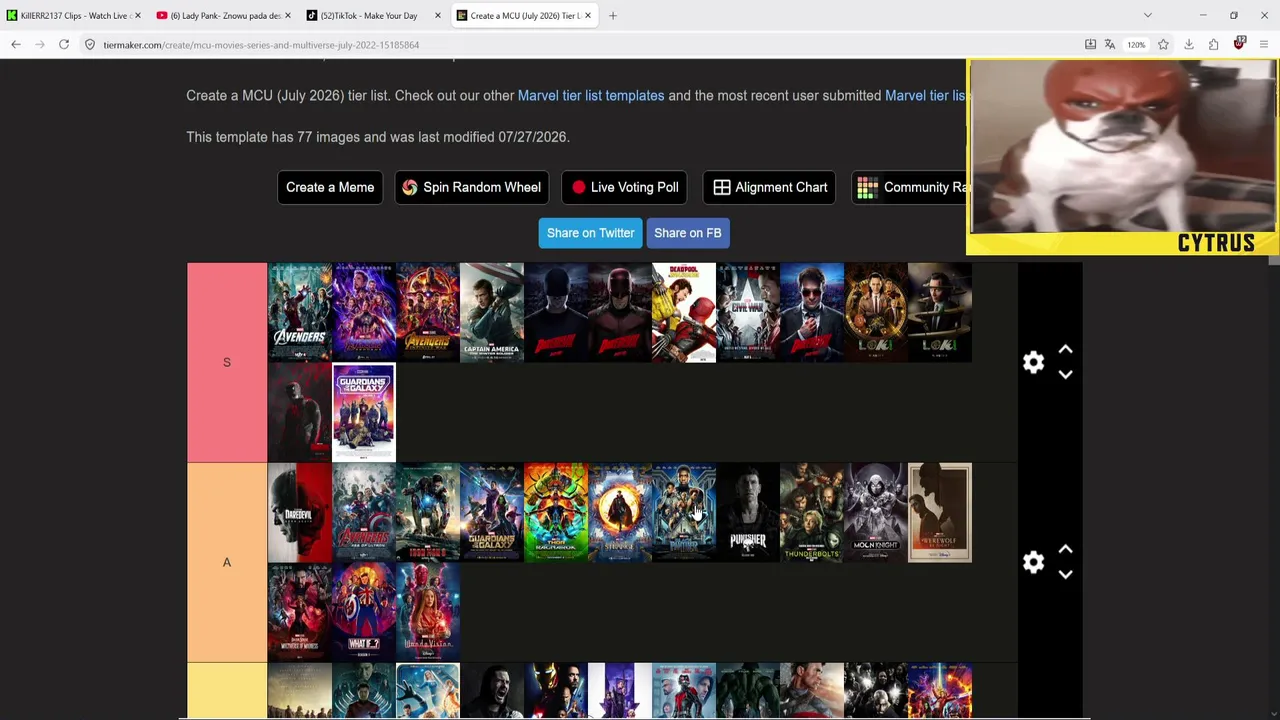The height and width of the screenshot is (720, 1280).
Task: Open settings gear for the S tier
Action: [x=1033, y=362]
